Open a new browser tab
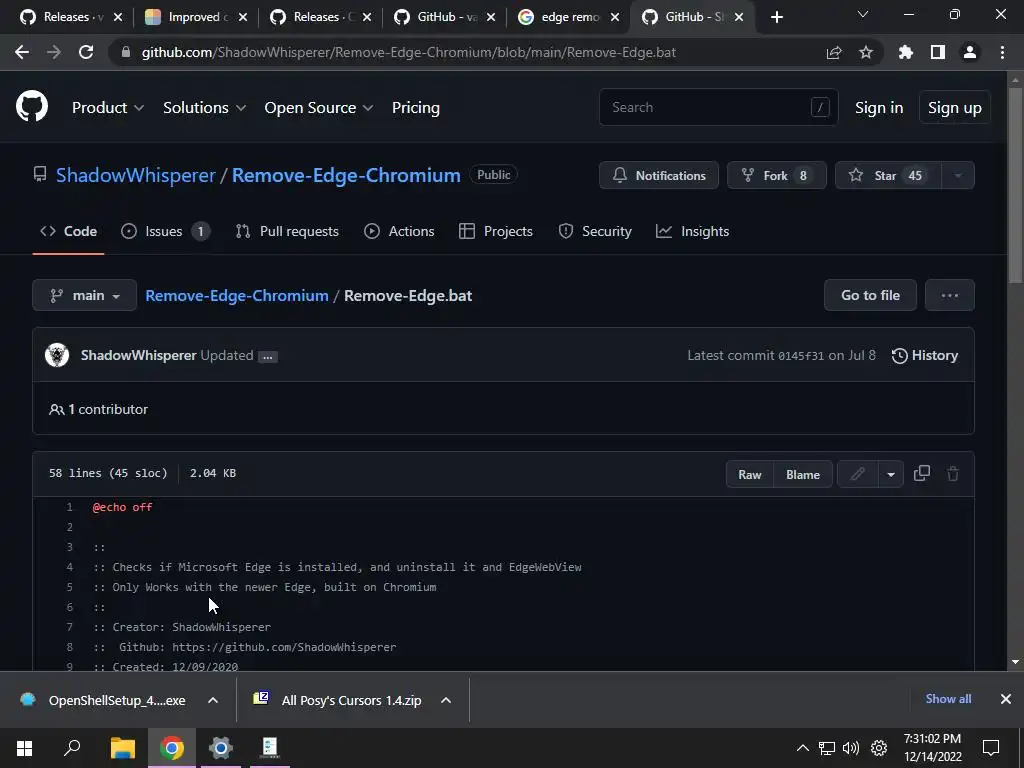1024x768 pixels. pyautogui.click(x=776, y=17)
